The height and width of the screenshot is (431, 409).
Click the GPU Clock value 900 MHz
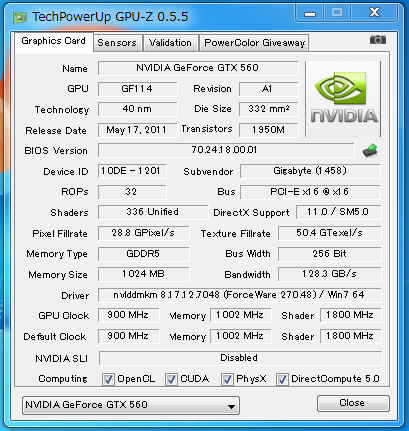[128, 315]
